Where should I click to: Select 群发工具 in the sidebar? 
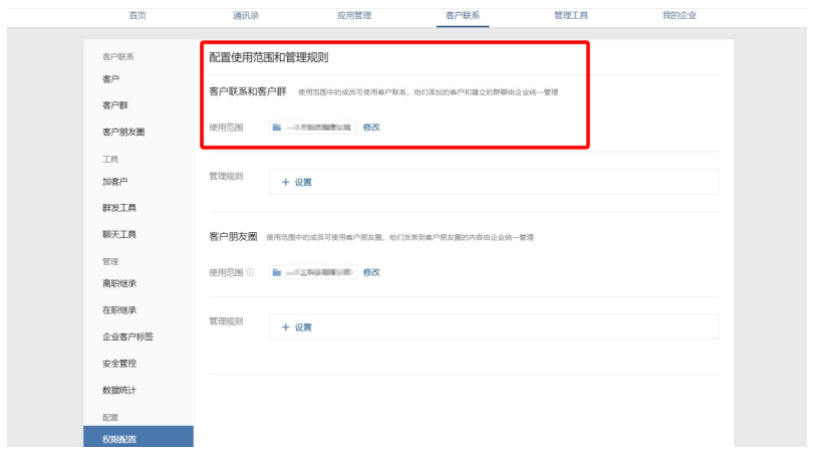119,208
